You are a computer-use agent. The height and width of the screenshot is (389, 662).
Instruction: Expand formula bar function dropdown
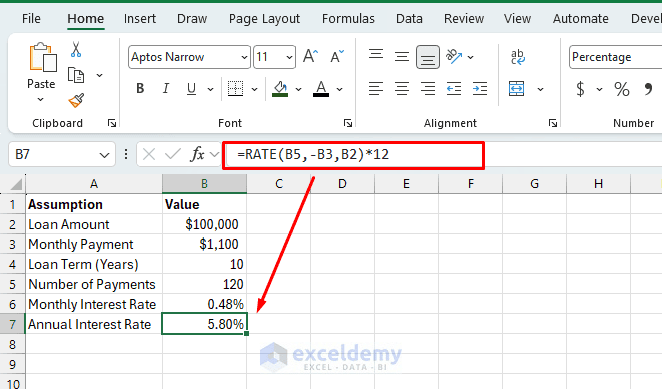pos(214,154)
